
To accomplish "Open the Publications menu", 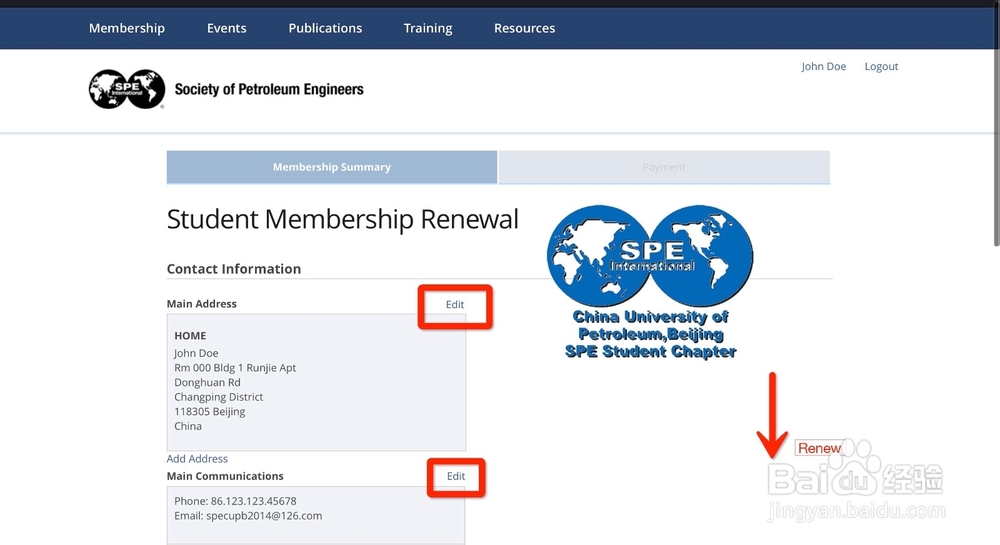I will pos(325,28).
